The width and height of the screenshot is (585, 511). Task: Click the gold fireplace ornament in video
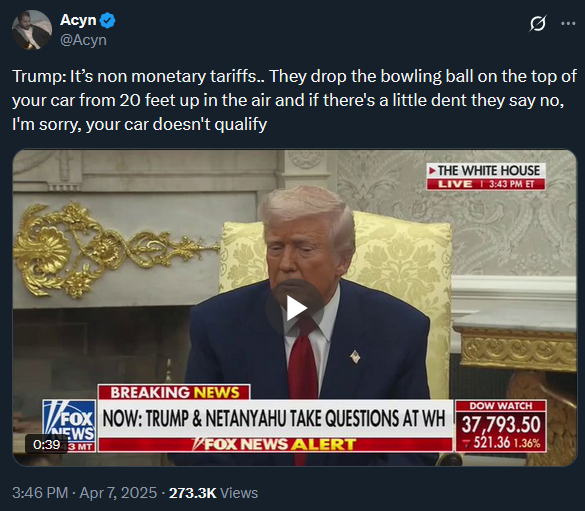pyautogui.click(x=112, y=249)
